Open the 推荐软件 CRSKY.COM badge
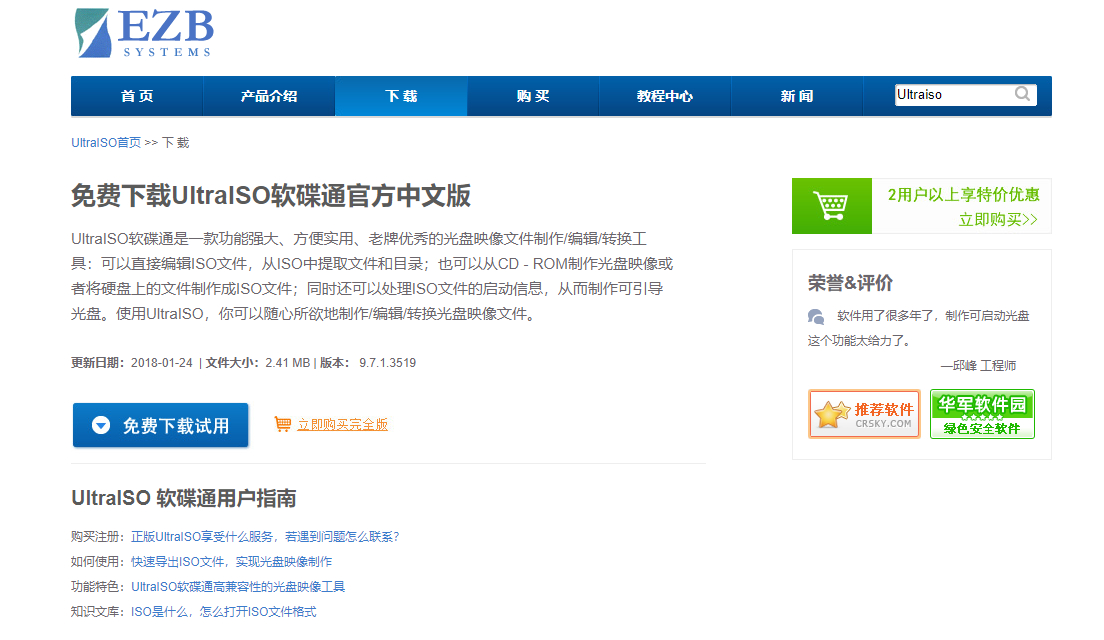1104x640 pixels. (865, 414)
